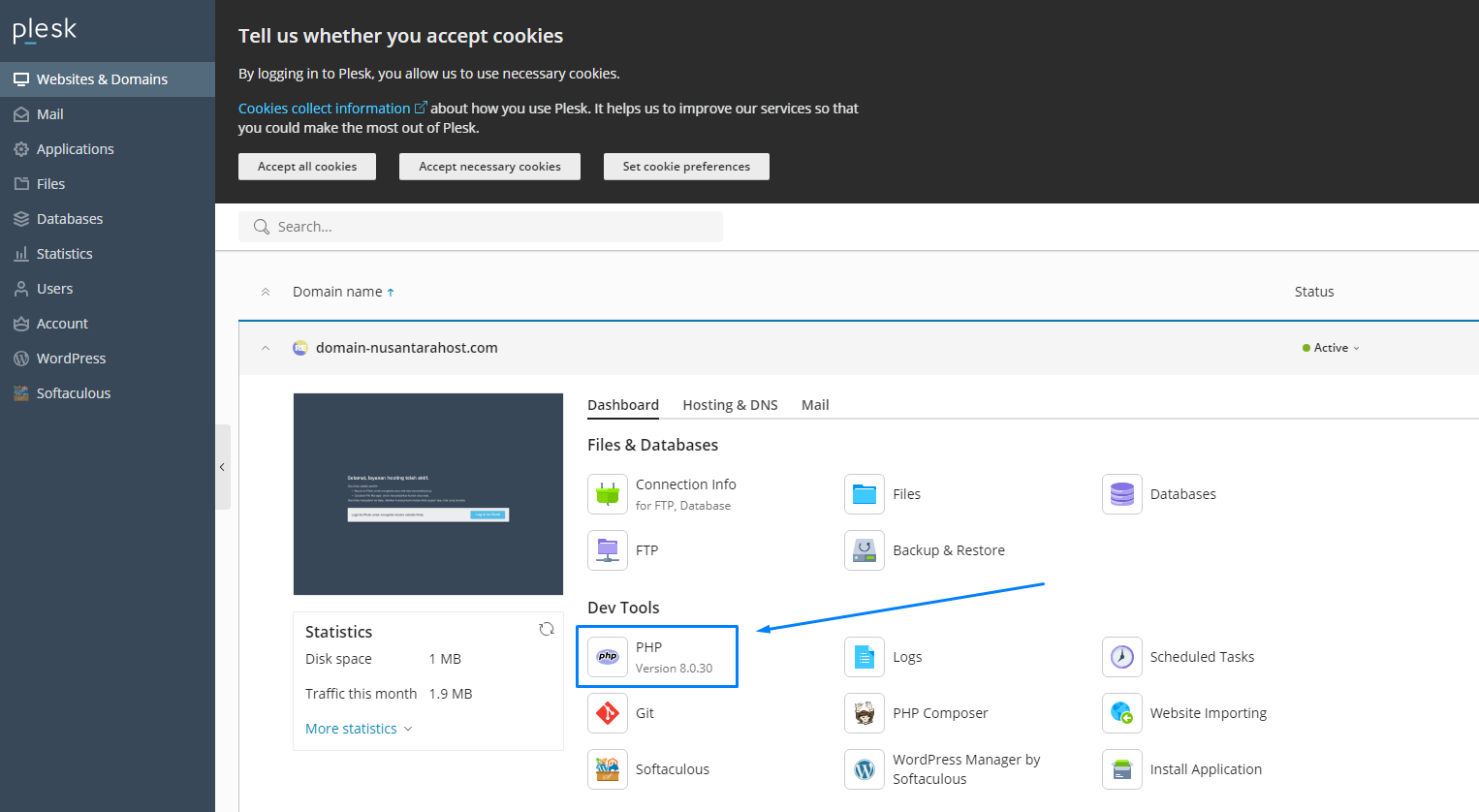The width and height of the screenshot is (1479, 812).
Task: Refresh the Statistics panel
Action: pos(547,630)
